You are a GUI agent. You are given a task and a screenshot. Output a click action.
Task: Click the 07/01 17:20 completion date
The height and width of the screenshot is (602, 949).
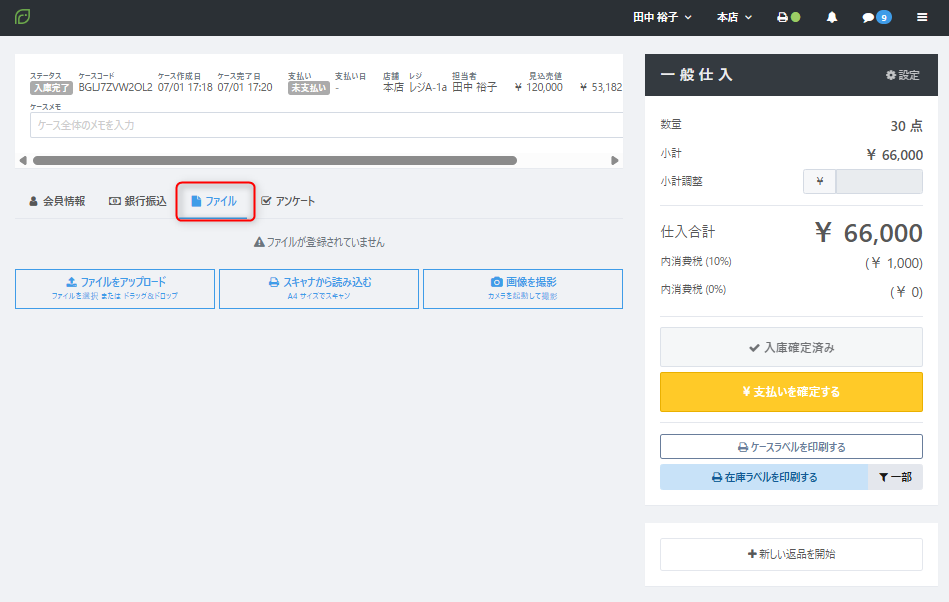click(x=245, y=88)
